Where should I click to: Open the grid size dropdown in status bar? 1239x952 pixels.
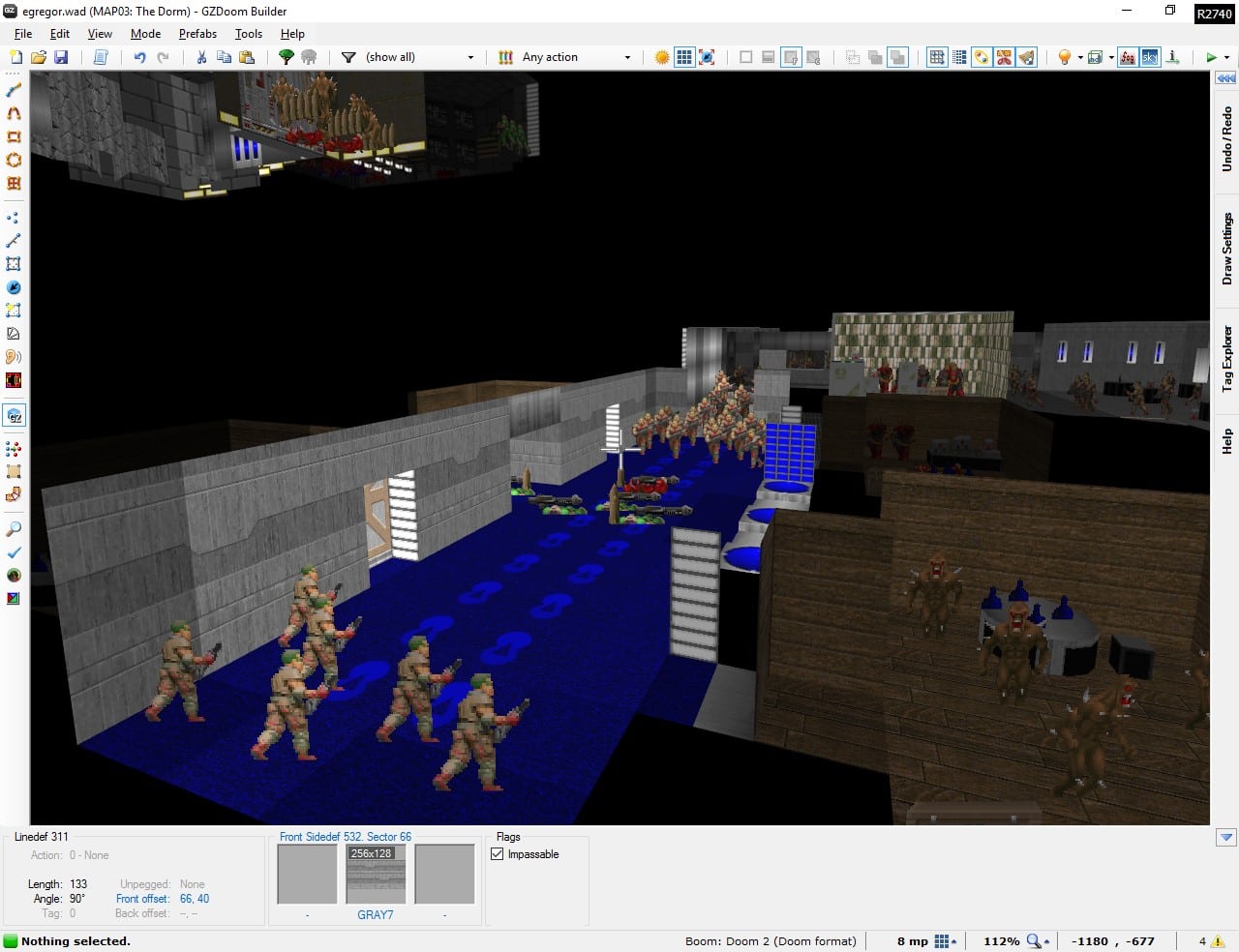tap(947, 940)
